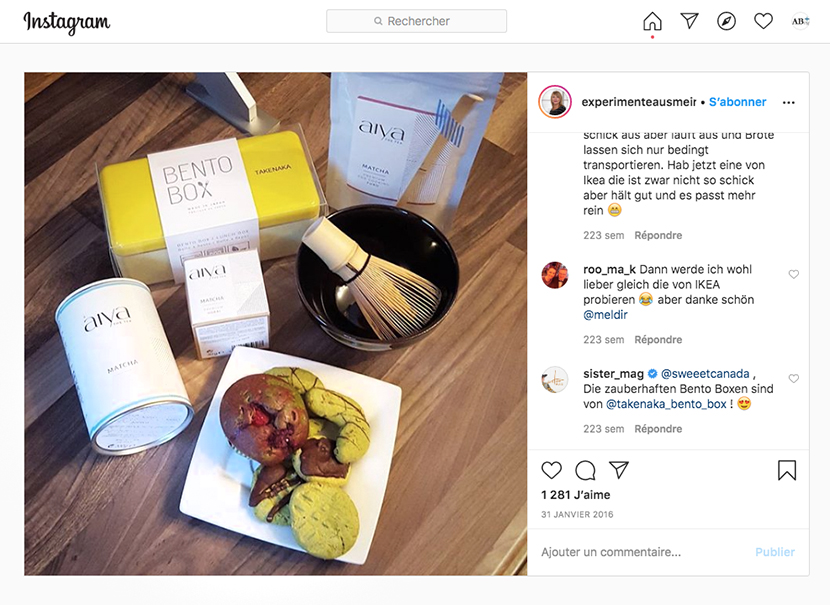
Task: Open activity heart icon in top navigation
Action: click(763, 21)
